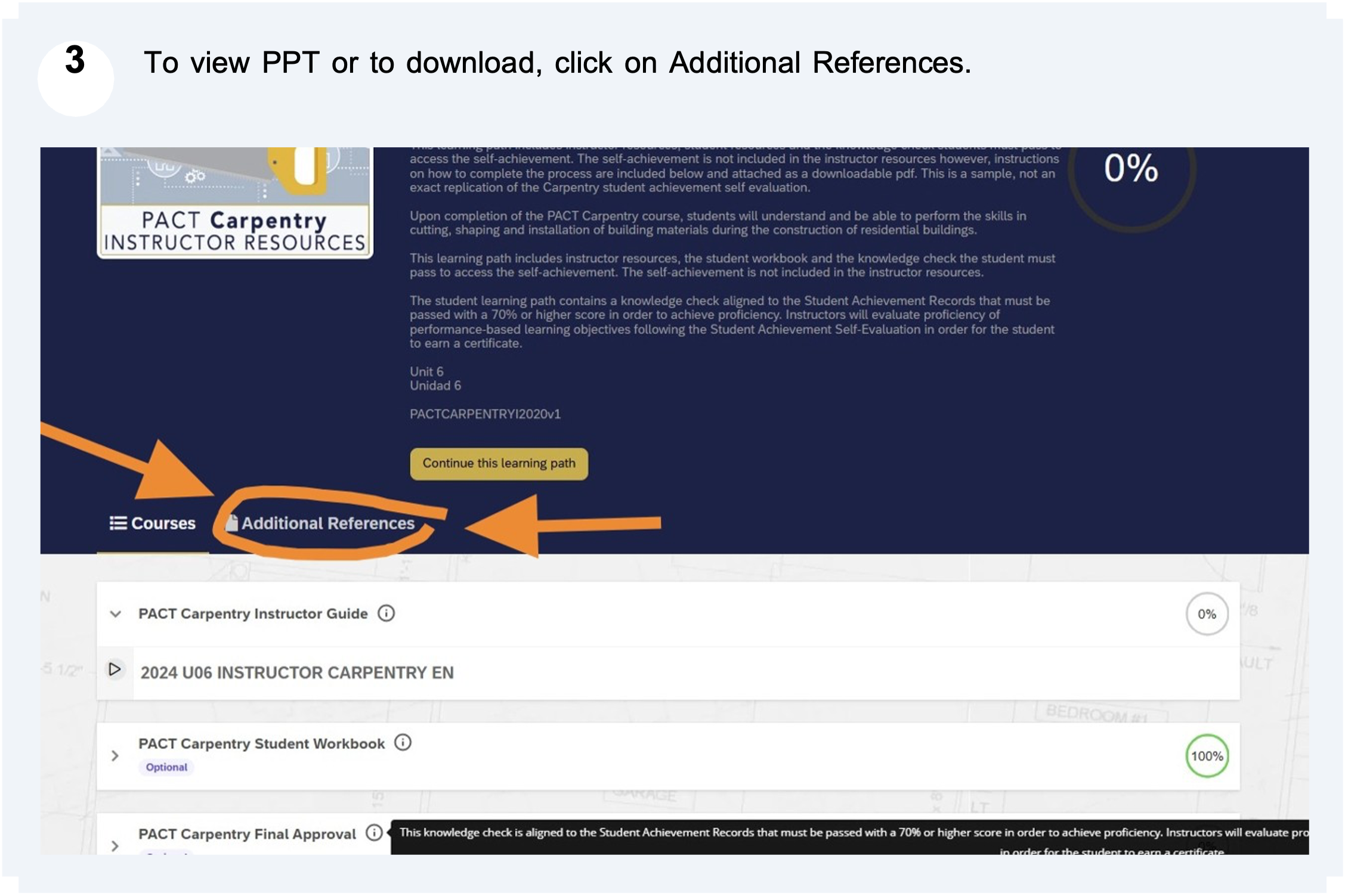Click the Student Workbook 100% progress circle
Image resolution: width=1345 pixels, height=896 pixels.
(1207, 756)
